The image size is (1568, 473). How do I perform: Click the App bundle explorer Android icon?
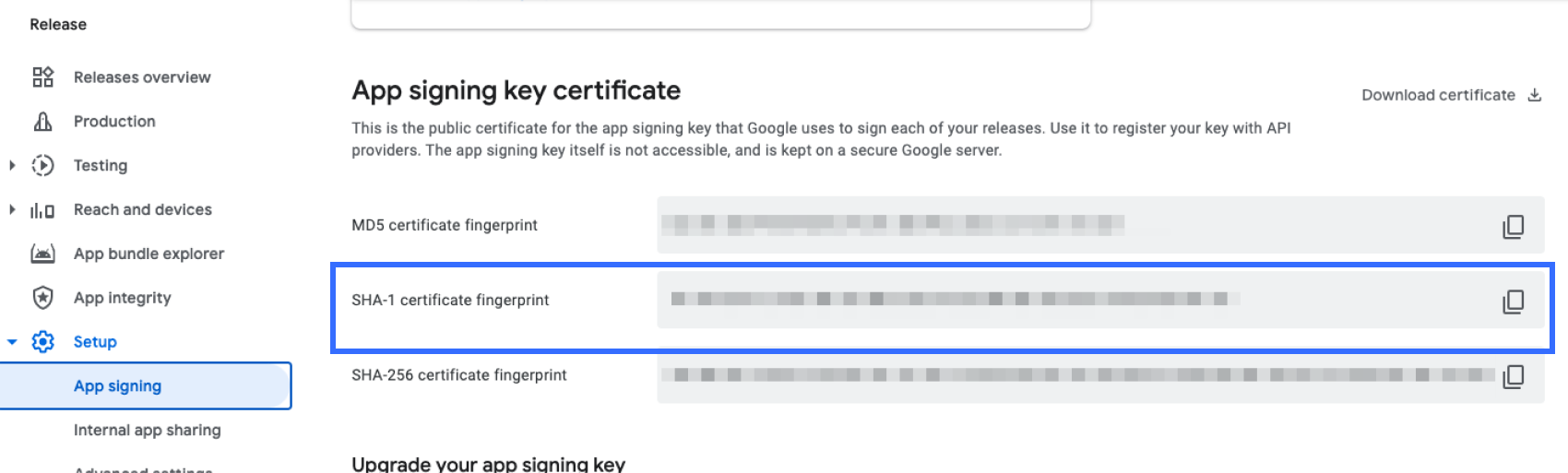pos(42,254)
